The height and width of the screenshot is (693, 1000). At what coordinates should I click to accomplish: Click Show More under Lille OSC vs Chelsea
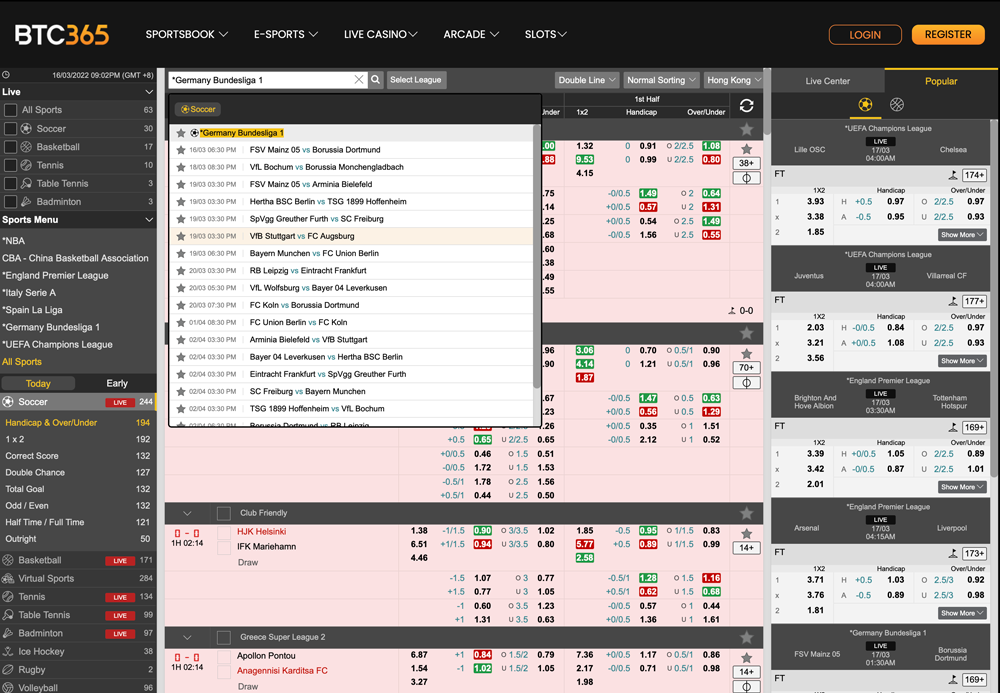(x=962, y=235)
